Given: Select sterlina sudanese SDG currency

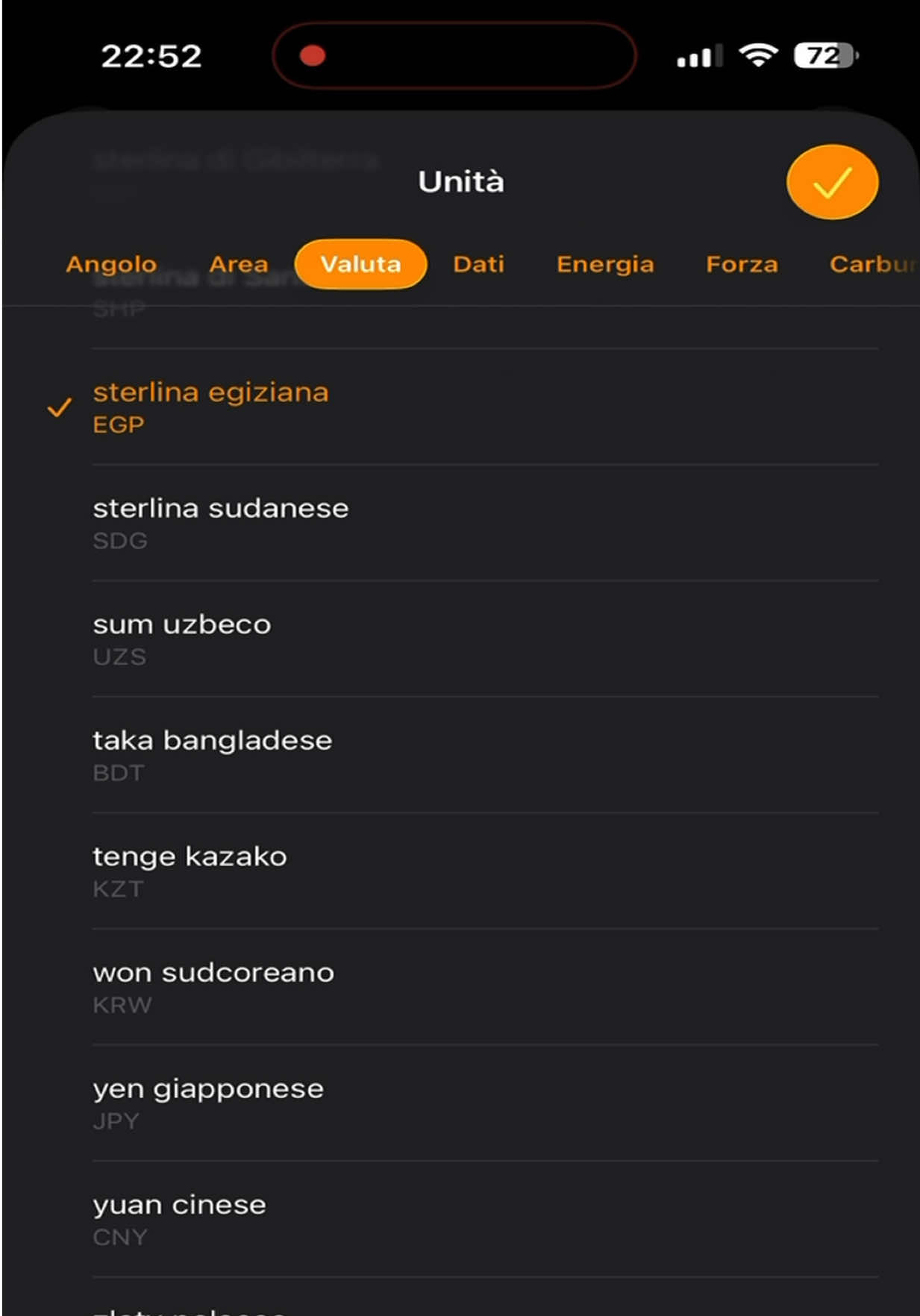Looking at the screenshot, I should click(x=485, y=523).
